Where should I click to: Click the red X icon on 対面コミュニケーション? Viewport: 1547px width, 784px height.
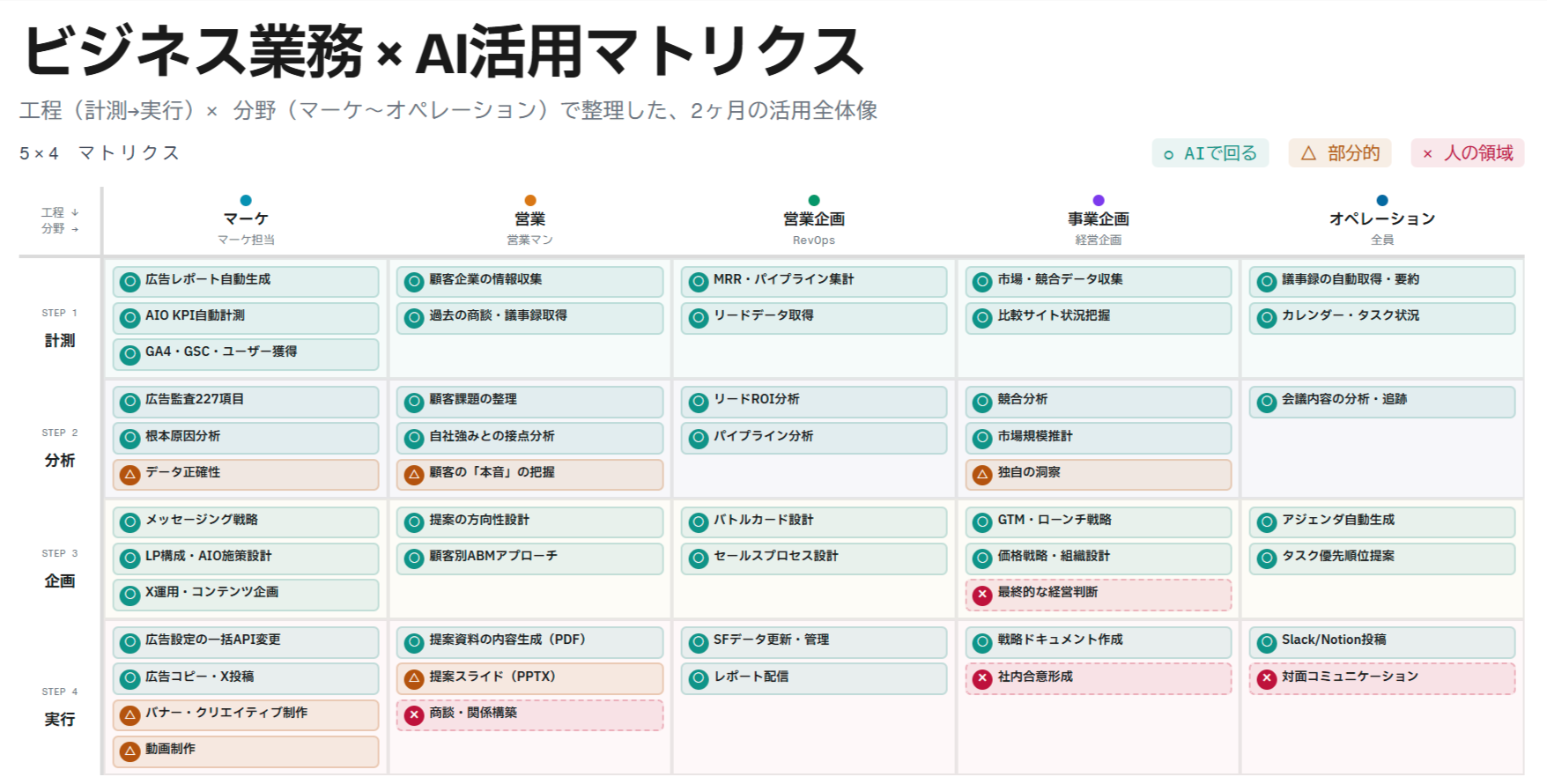click(x=1267, y=679)
